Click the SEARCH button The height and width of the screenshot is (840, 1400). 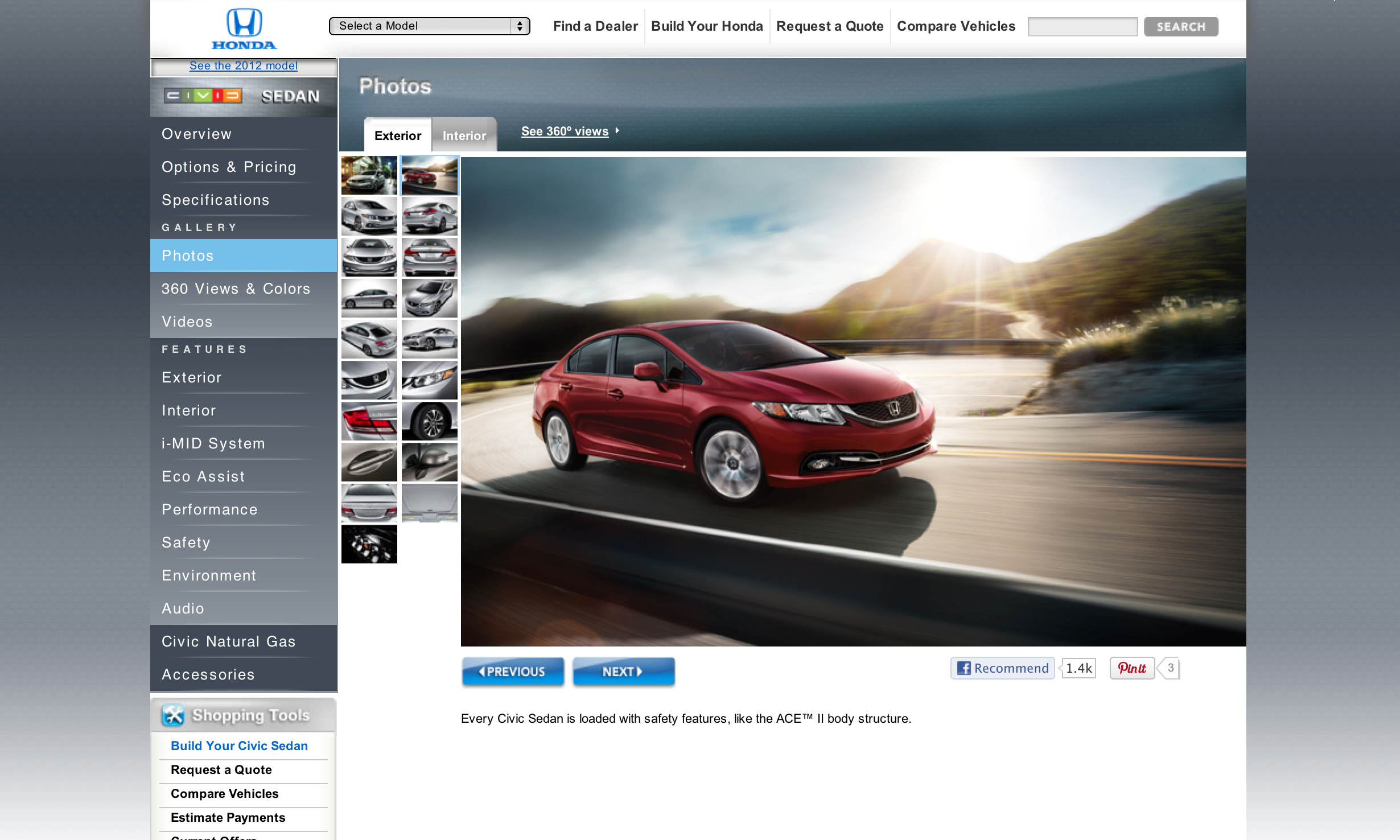point(1181,27)
